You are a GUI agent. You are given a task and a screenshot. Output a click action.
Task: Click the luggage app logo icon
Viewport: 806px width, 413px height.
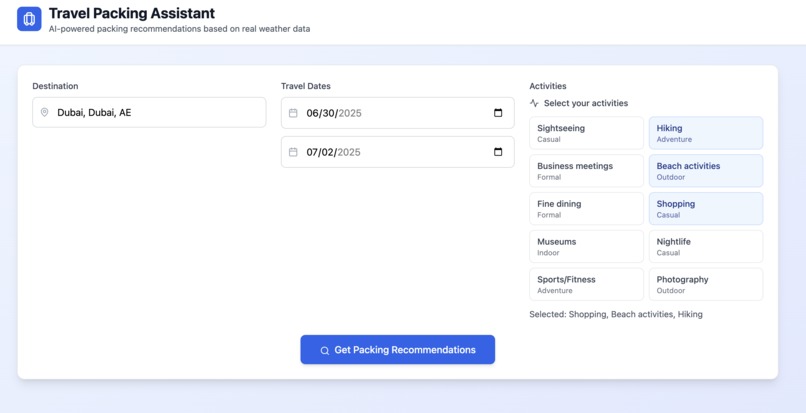29,19
